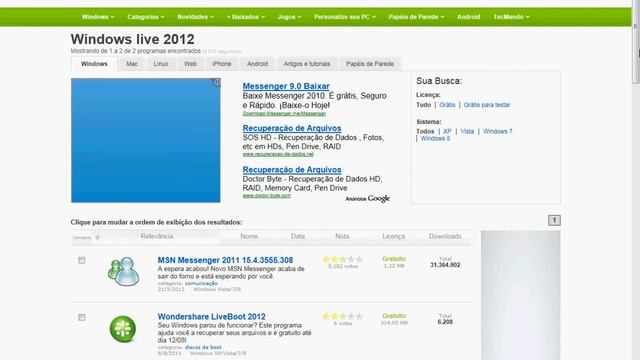Open Papéis de Parede navbar dropdown
640x360 pixels.
click(x=416, y=17)
